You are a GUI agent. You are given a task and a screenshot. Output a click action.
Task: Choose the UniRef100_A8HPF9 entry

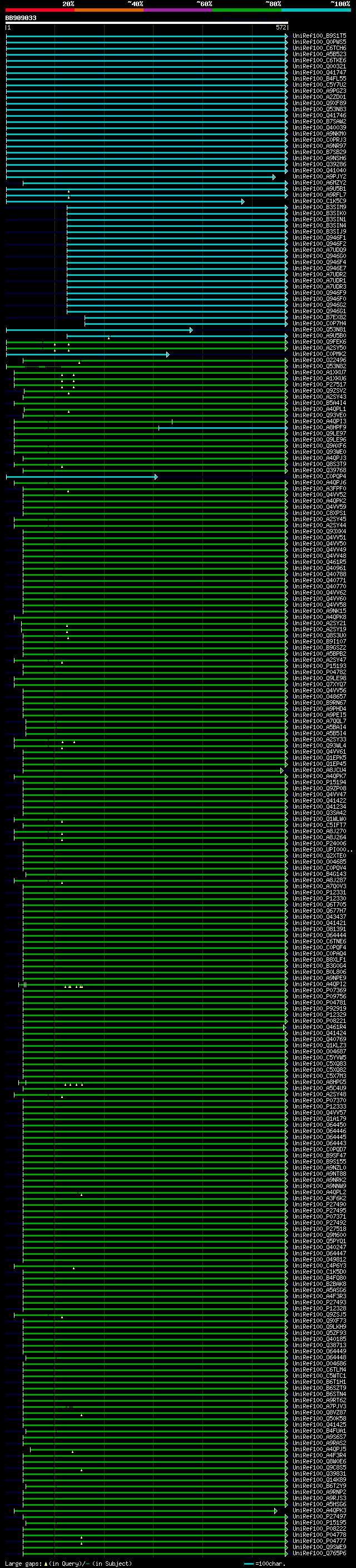coord(319,428)
